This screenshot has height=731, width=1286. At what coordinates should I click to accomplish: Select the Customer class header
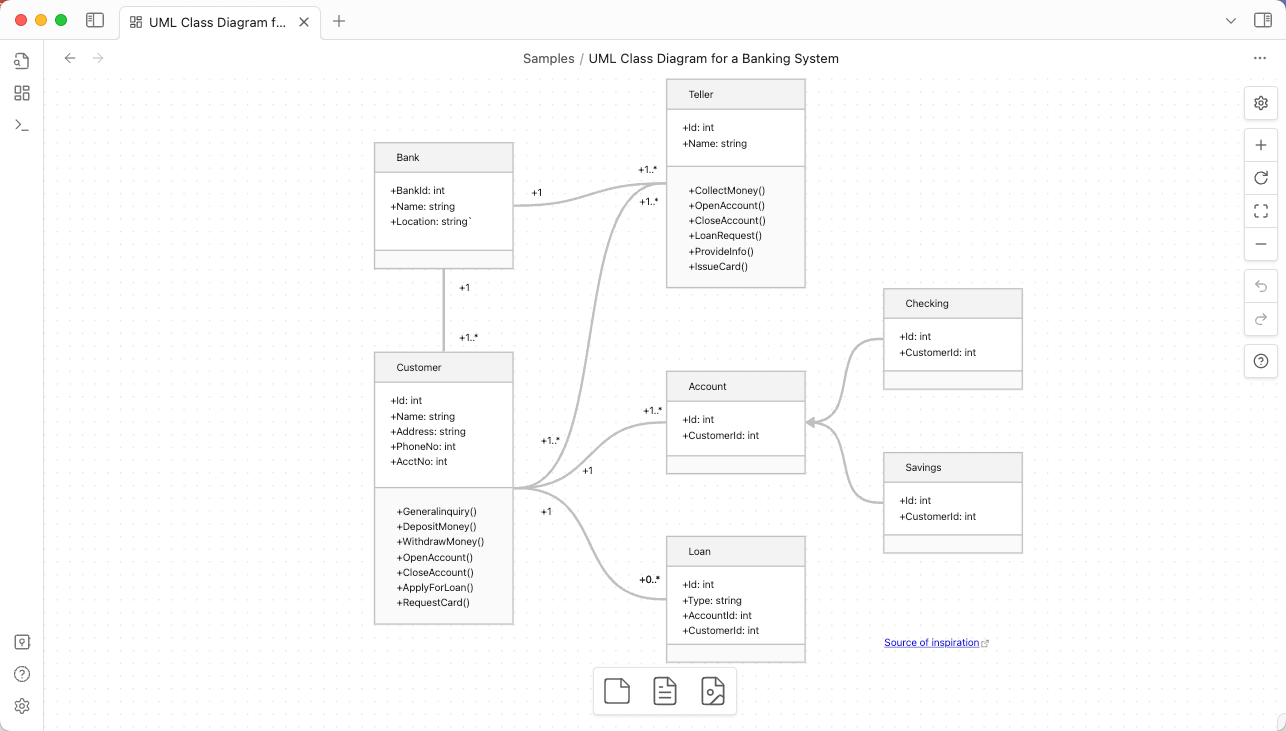tap(444, 367)
